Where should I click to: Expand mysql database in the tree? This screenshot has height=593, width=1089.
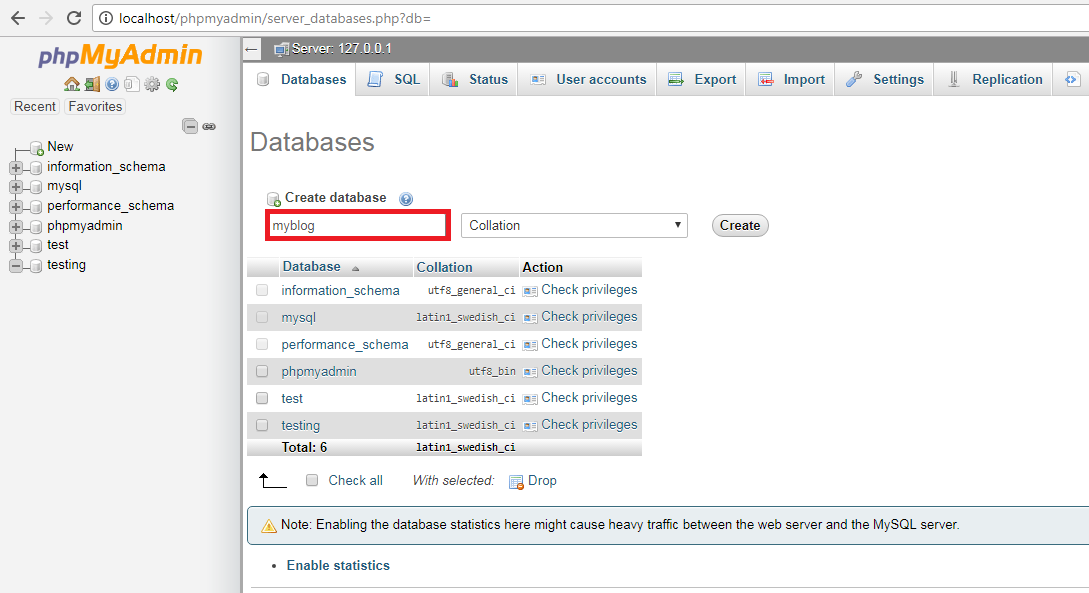click(16, 187)
